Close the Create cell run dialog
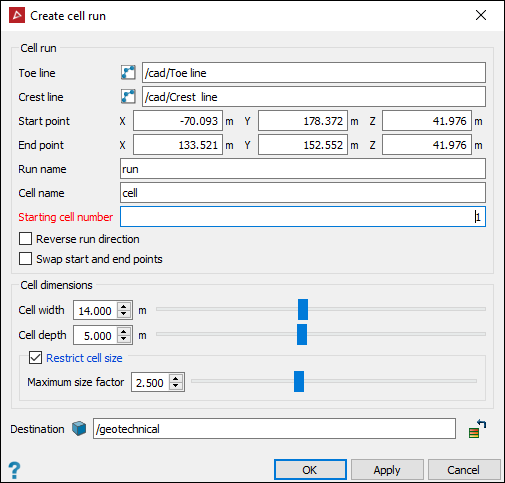Viewport: 505px width, 483px height. coord(481,15)
